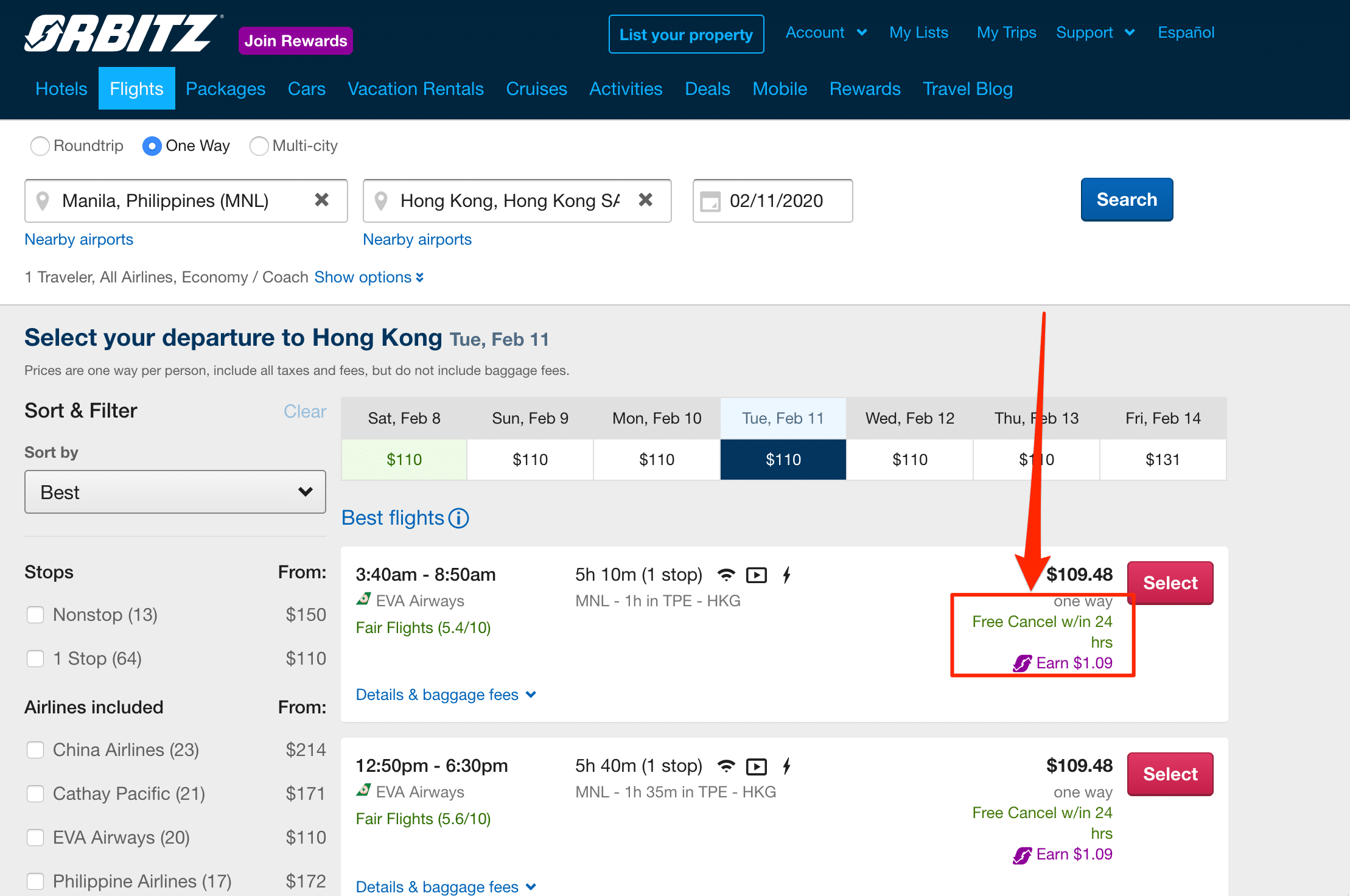Viewport: 1350px width, 896px height.
Task: Go to the Hotels tab
Action: point(61,89)
